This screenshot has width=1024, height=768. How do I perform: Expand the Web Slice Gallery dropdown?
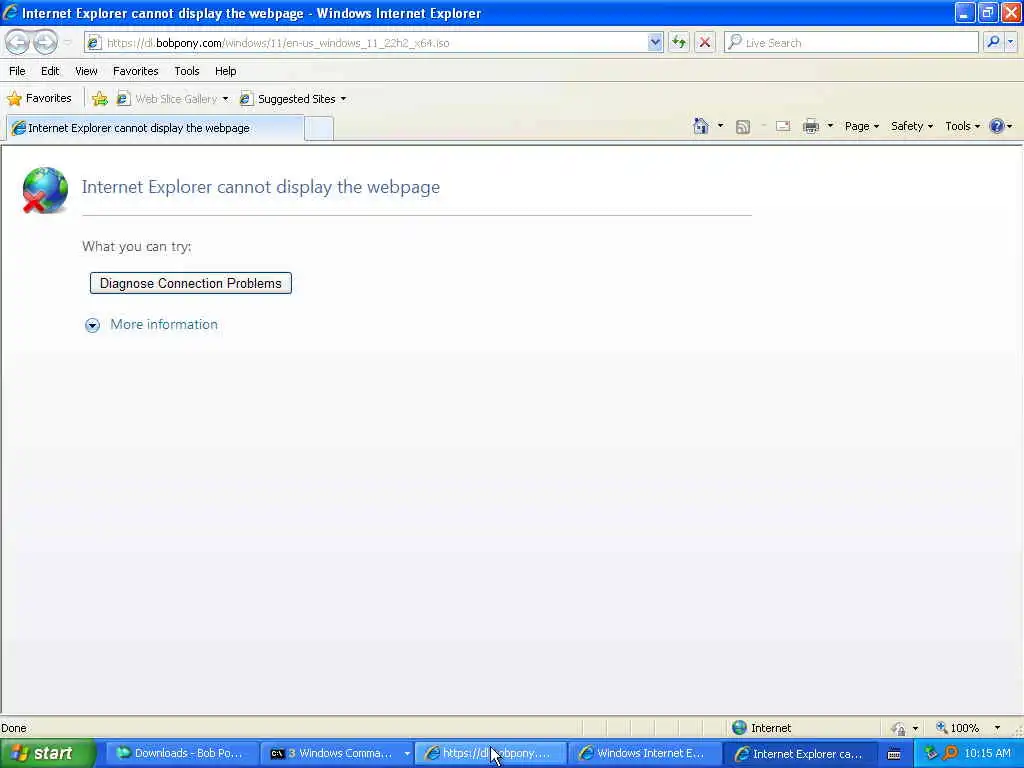pyautogui.click(x=225, y=99)
